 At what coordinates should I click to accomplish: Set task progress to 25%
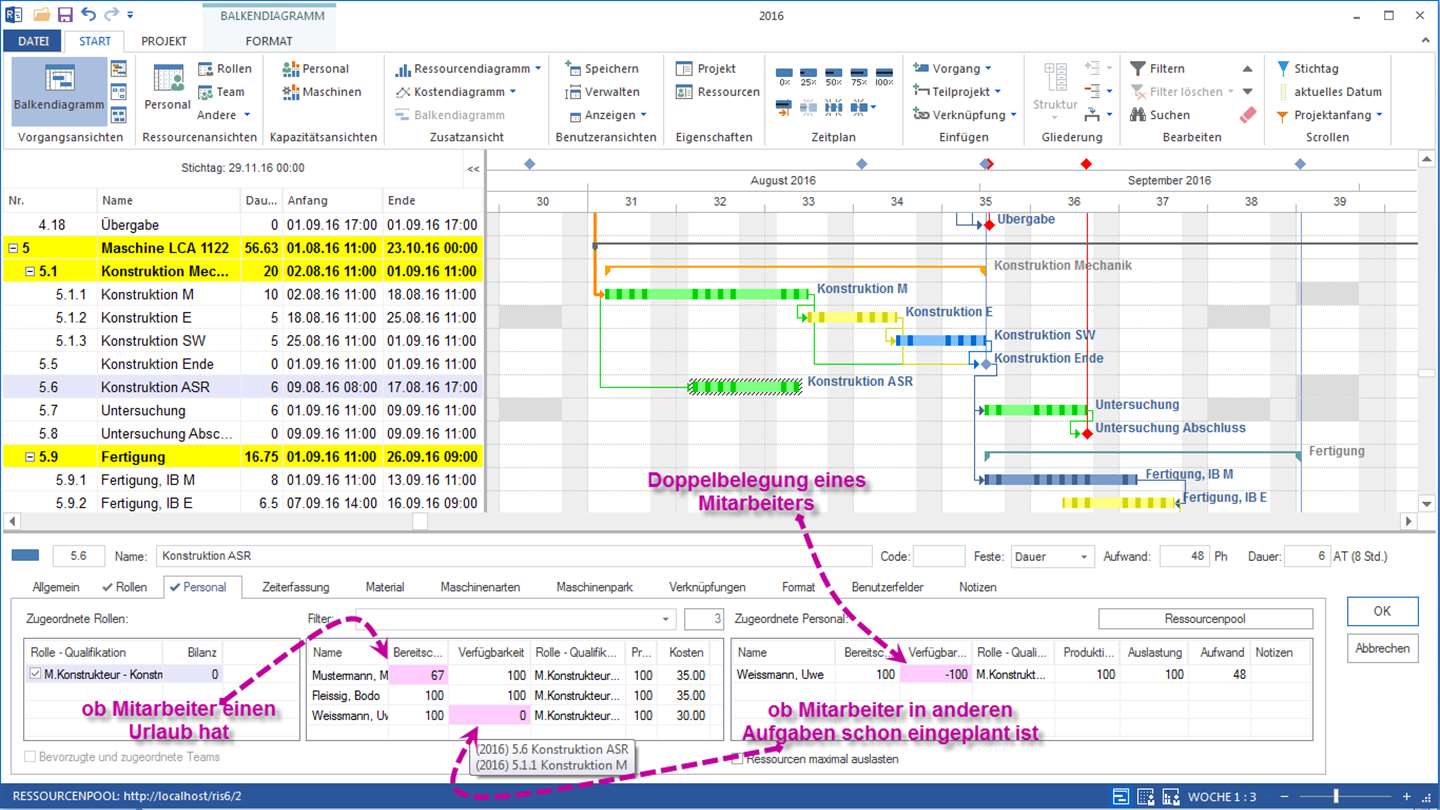pos(809,76)
